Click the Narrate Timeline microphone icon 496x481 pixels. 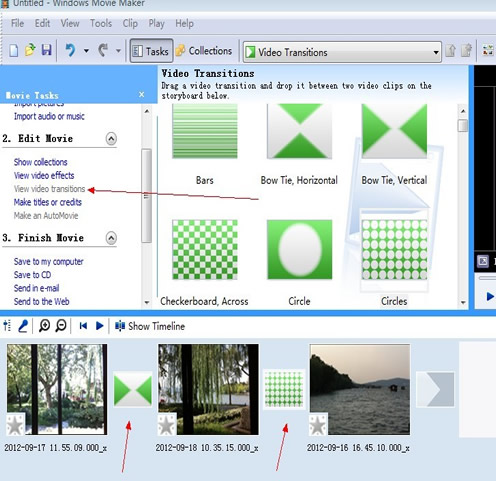pyautogui.click(x=23, y=326)
